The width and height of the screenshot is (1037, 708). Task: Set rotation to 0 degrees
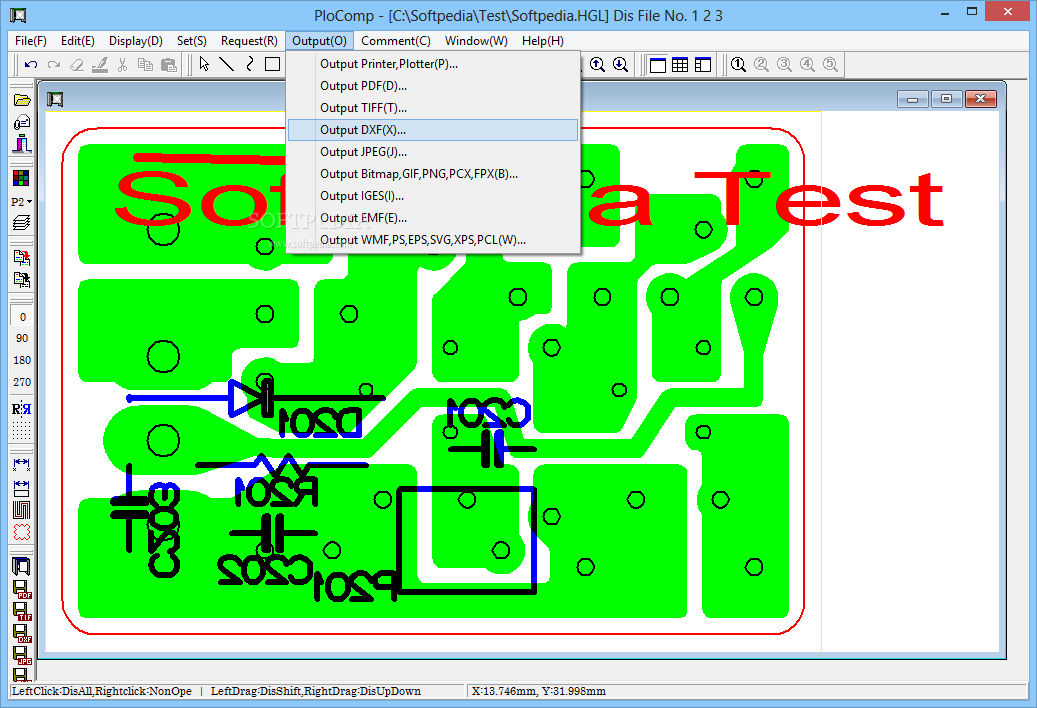pyautogui.click(x=22, y=317)
